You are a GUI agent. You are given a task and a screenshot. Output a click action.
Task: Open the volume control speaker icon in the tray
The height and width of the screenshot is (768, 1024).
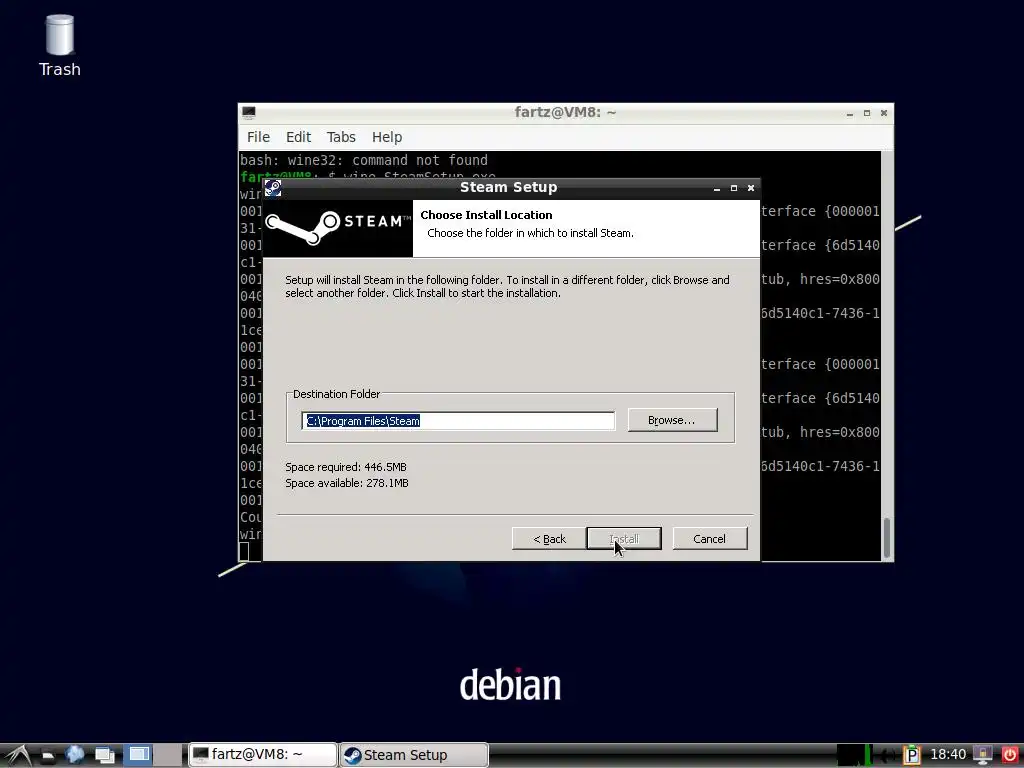pyautogui.click(x=888, y=756)
